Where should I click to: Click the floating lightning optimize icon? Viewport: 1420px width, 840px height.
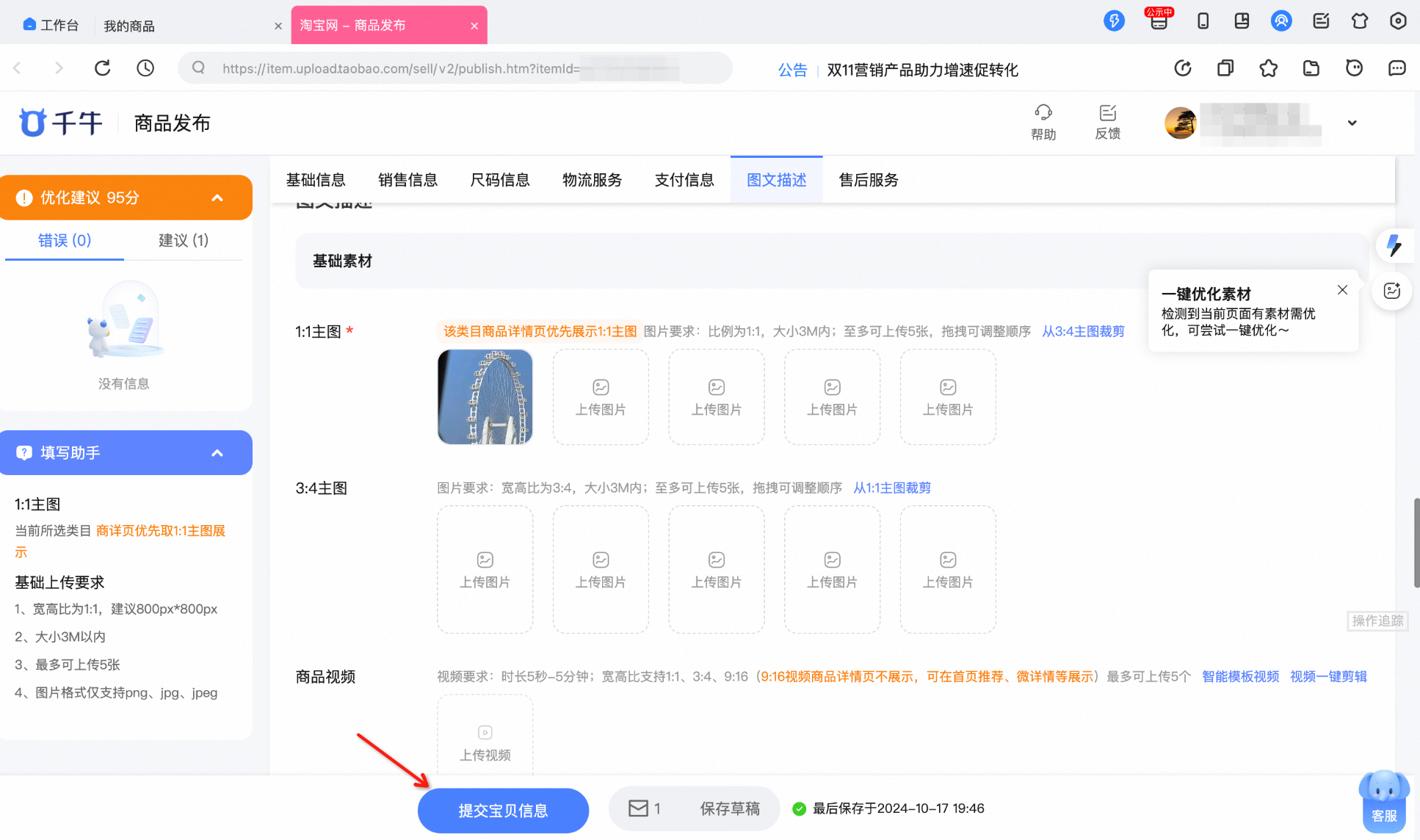(1393, 245)
